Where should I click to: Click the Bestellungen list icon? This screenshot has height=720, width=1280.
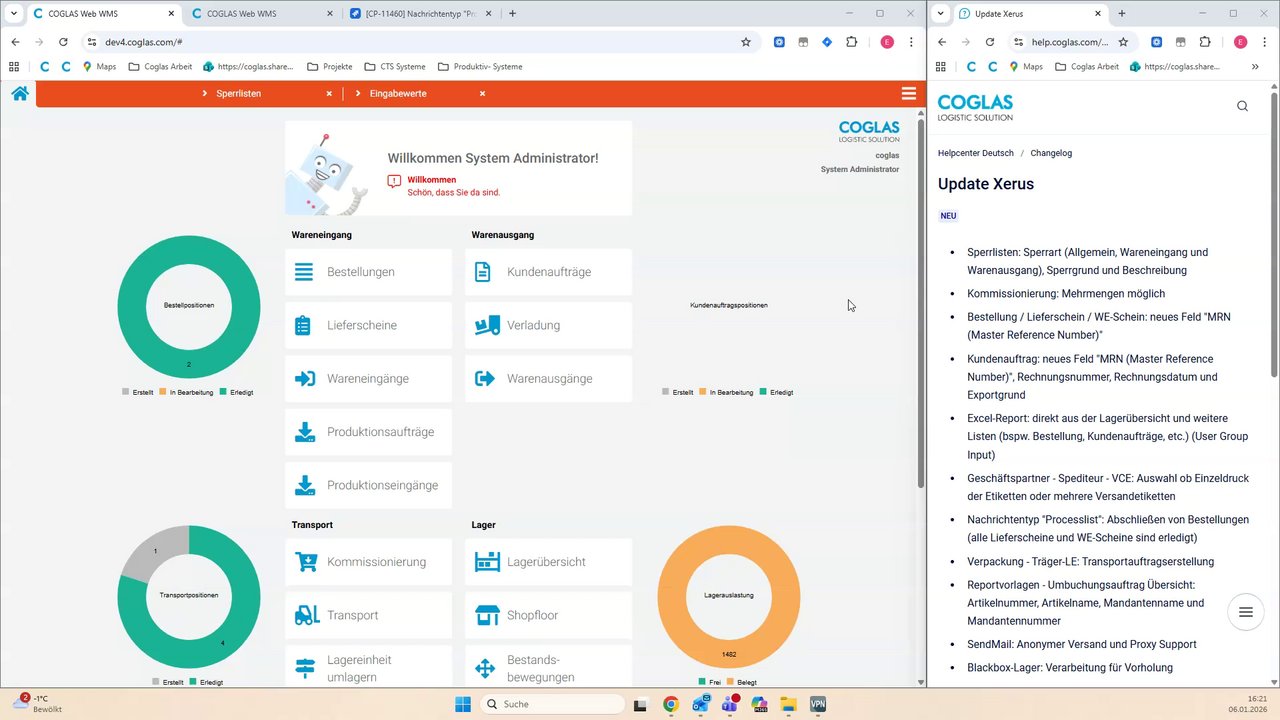pos(304,272)
